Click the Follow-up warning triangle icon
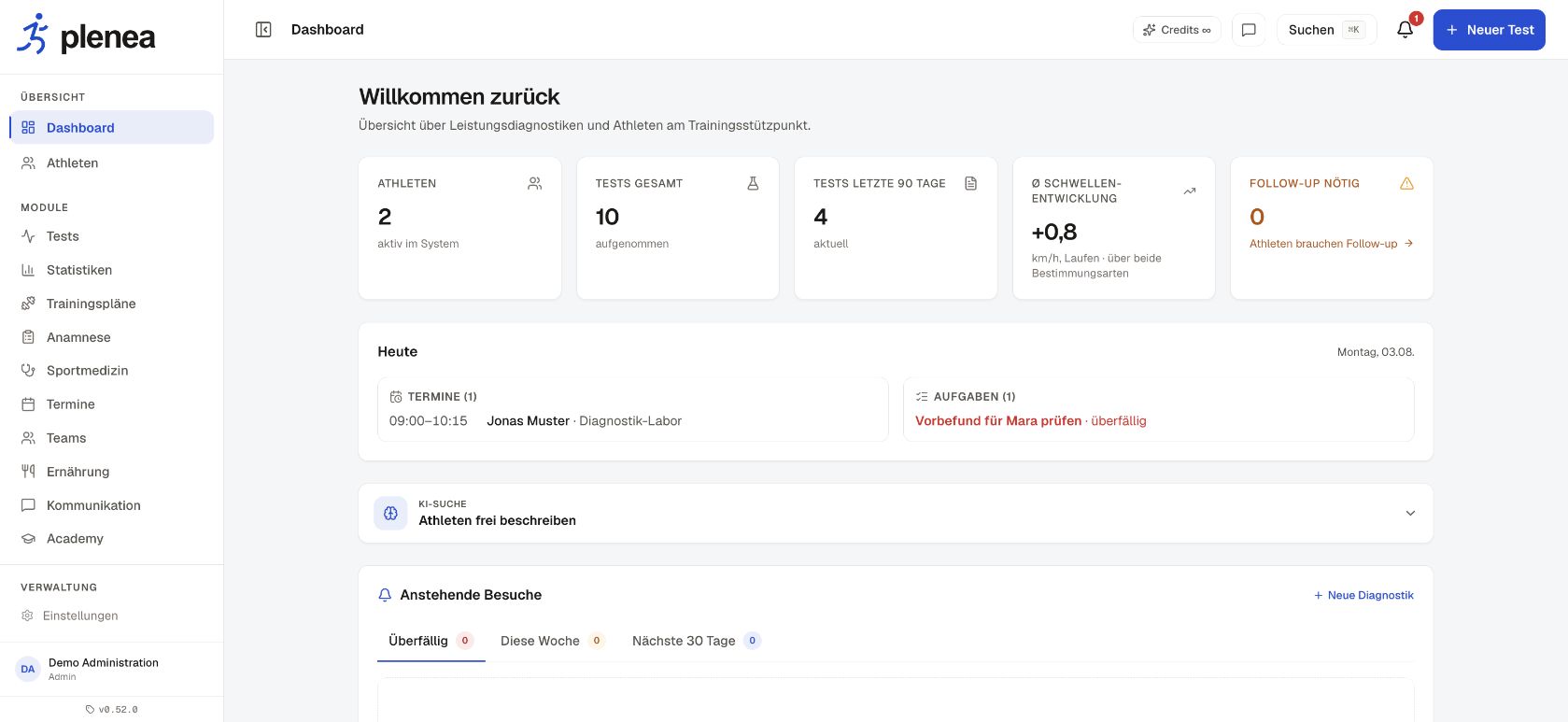 click(x=1406, y=184)
